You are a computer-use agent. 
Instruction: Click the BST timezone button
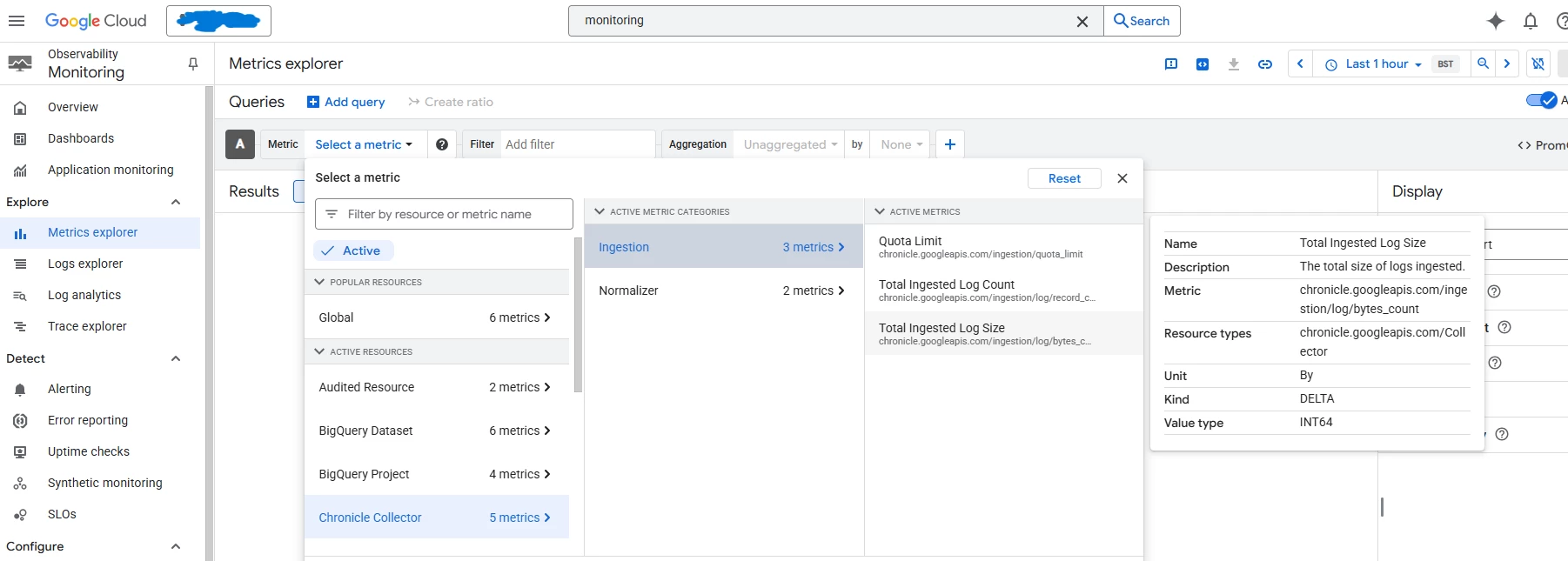[1445, 63]
